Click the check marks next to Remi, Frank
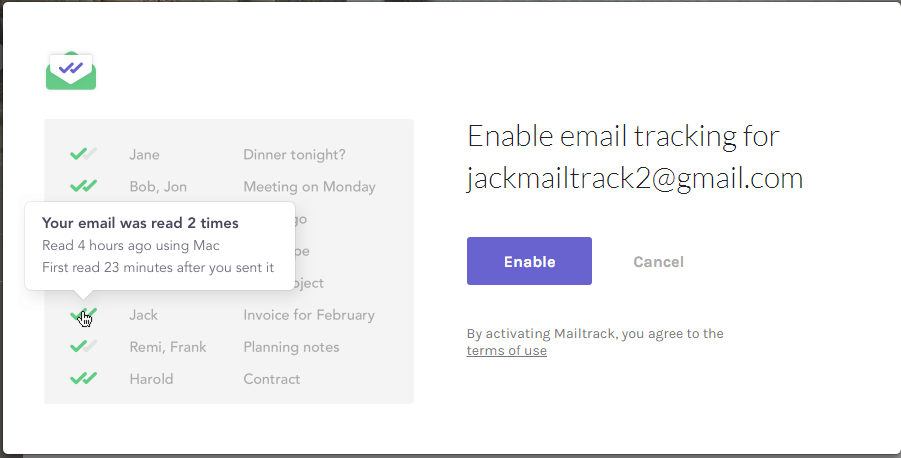This screenshot has width=901, height=458. pos(83,347)
